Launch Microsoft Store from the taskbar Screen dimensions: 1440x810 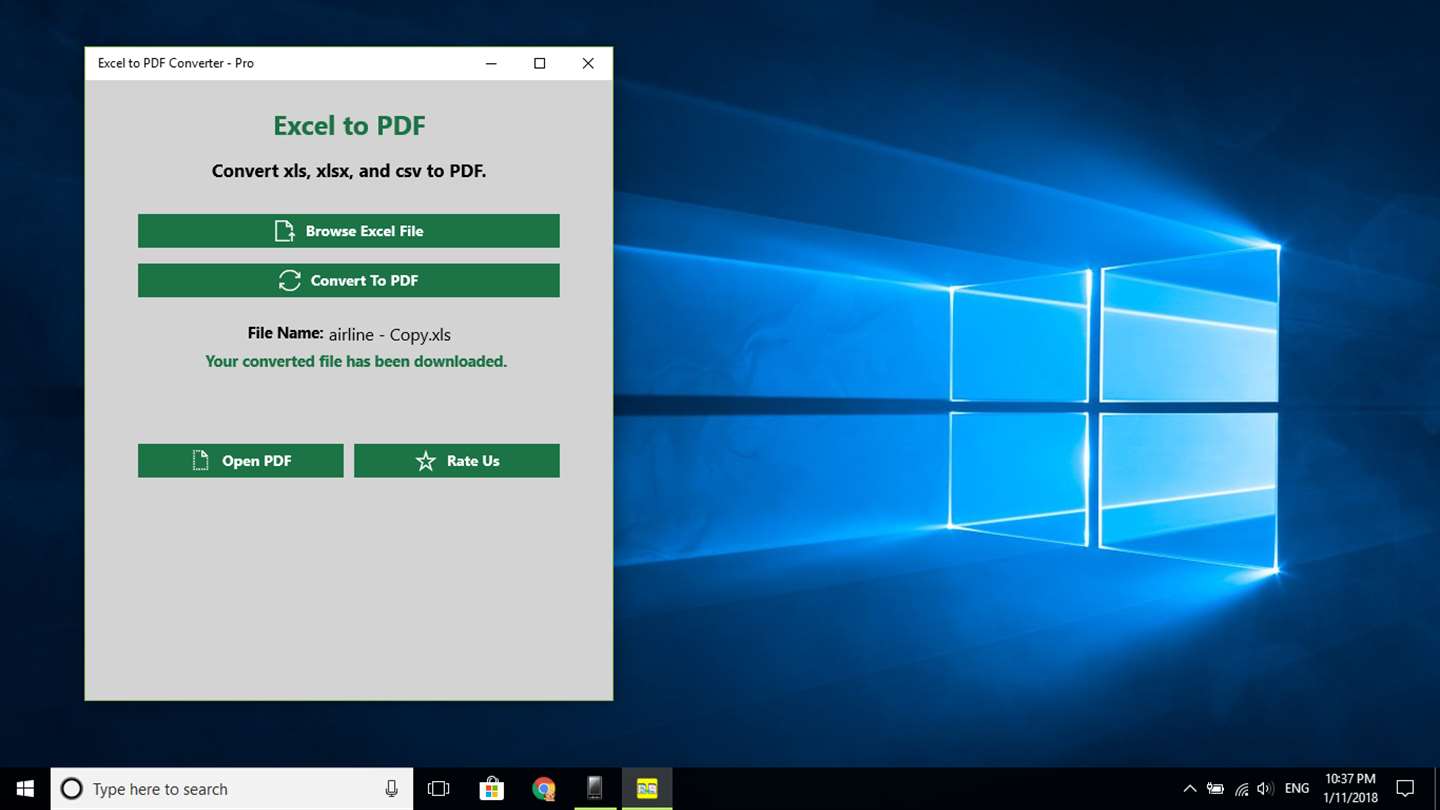(x=491, y=789)
